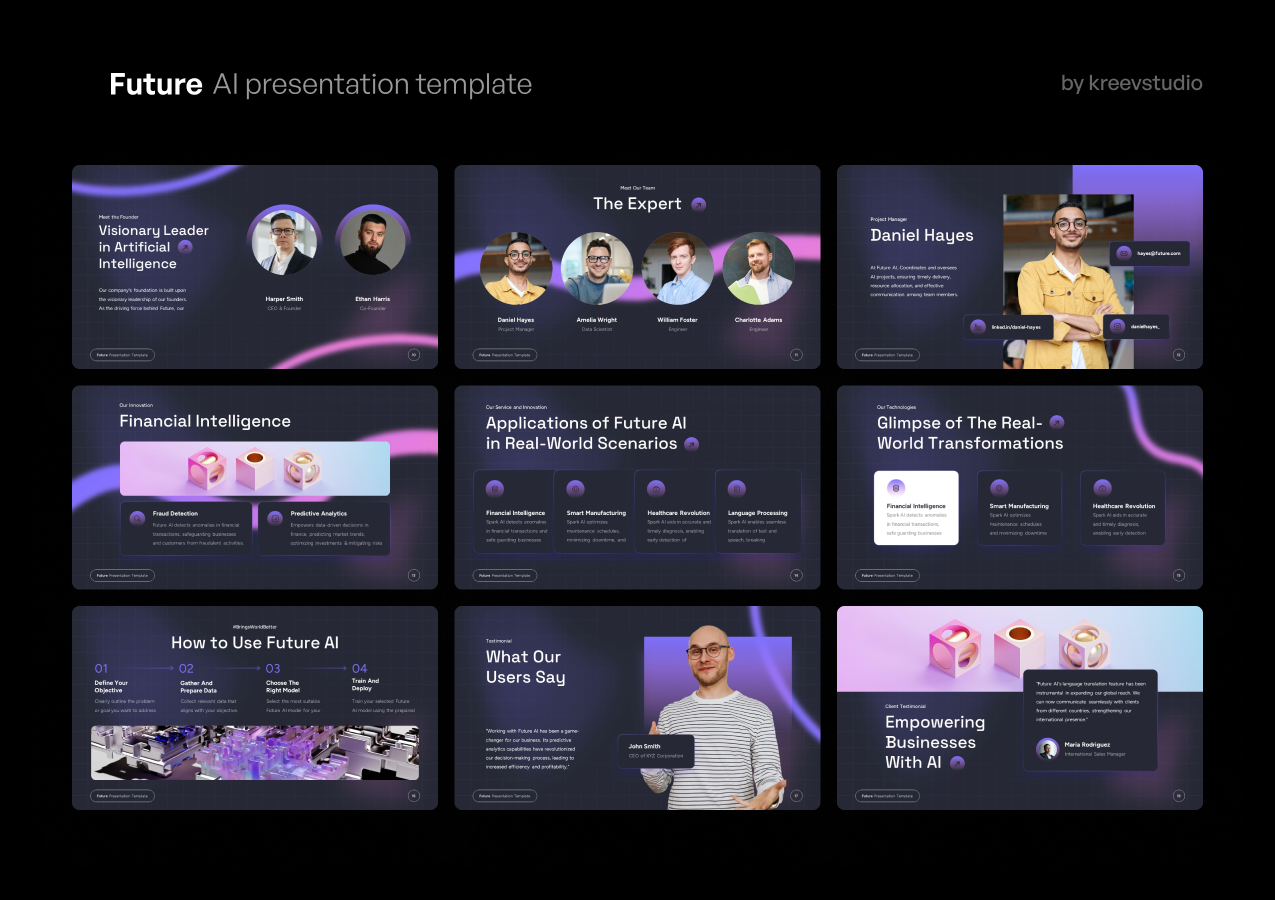Click the Fraud Detection icon on Financial Intelligence slide

click(x=138, y=520)
